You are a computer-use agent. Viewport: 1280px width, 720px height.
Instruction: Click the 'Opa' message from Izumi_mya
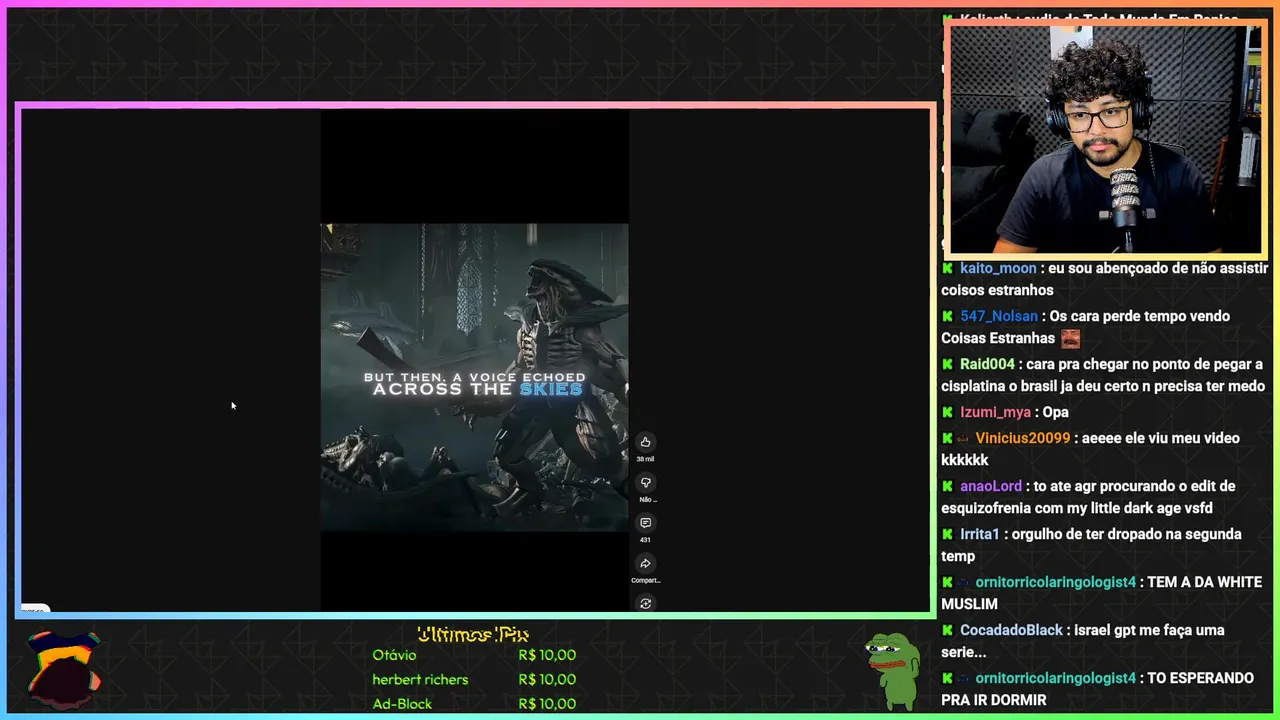click(1055, 412)
